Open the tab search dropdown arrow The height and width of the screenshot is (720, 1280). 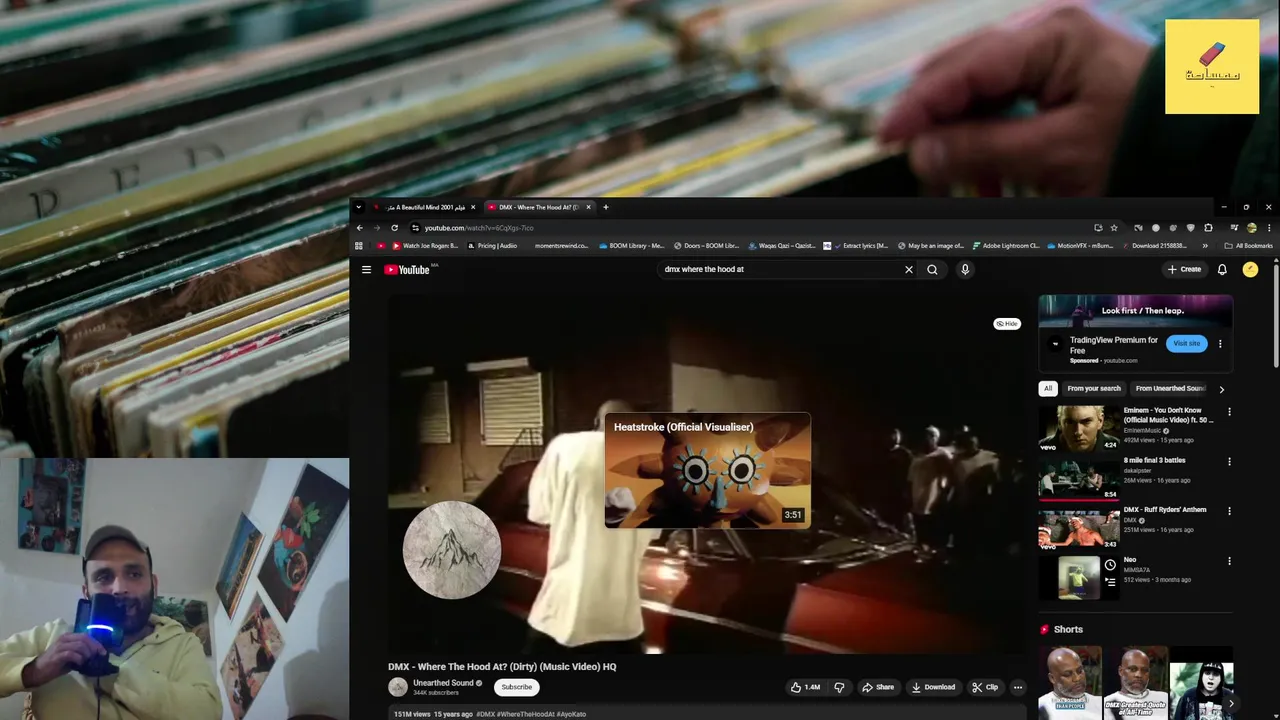click(359, 207)
